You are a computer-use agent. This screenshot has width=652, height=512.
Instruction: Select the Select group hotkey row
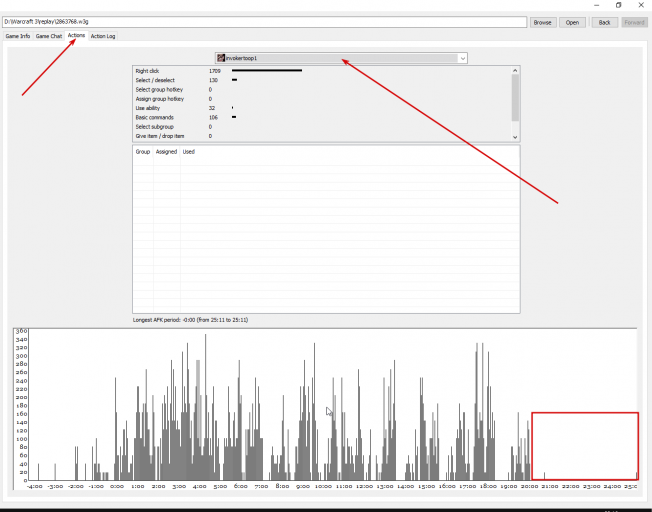pyautogui.click(x=322, y=89)
